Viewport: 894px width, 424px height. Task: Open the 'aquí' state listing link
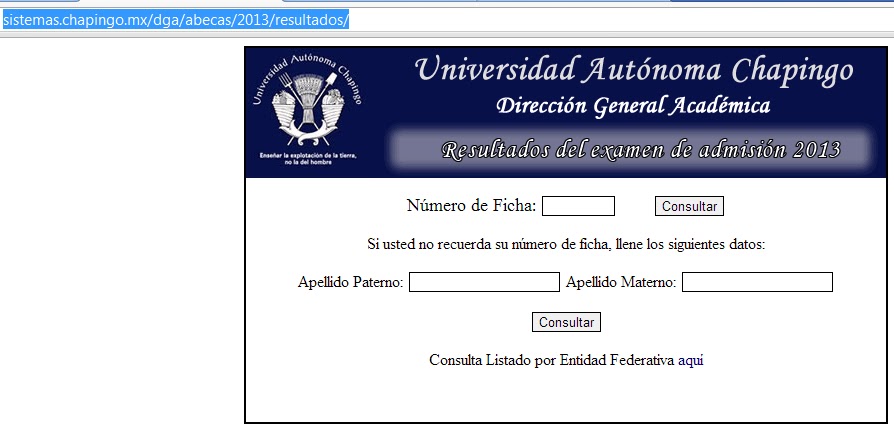tap(690, 360)
